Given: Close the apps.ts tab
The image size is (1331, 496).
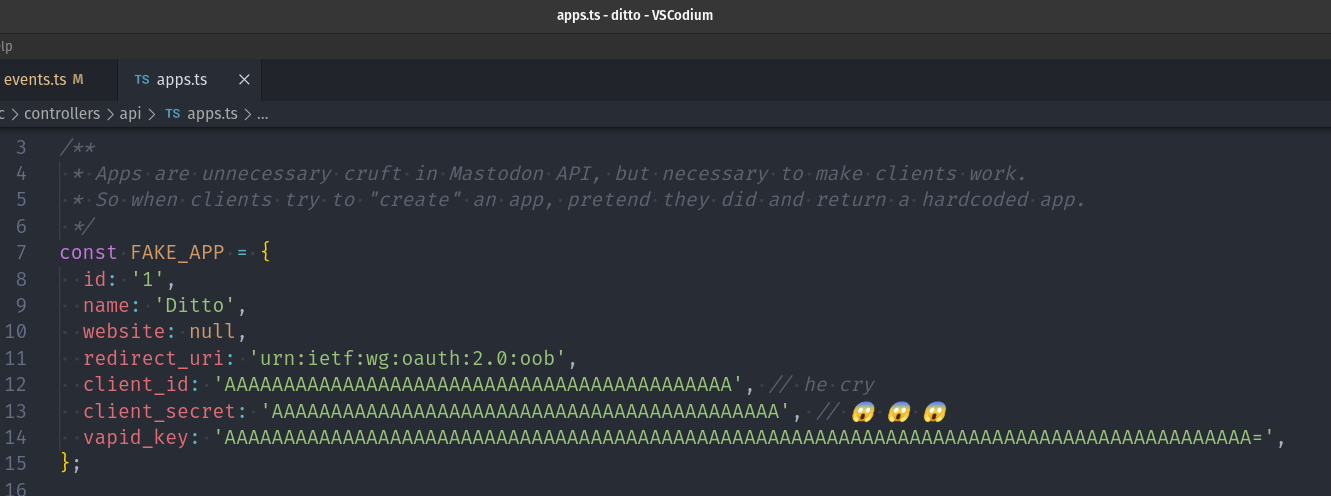Looking at the screenshot, I should pyautogui.click(x=244, y=80).
